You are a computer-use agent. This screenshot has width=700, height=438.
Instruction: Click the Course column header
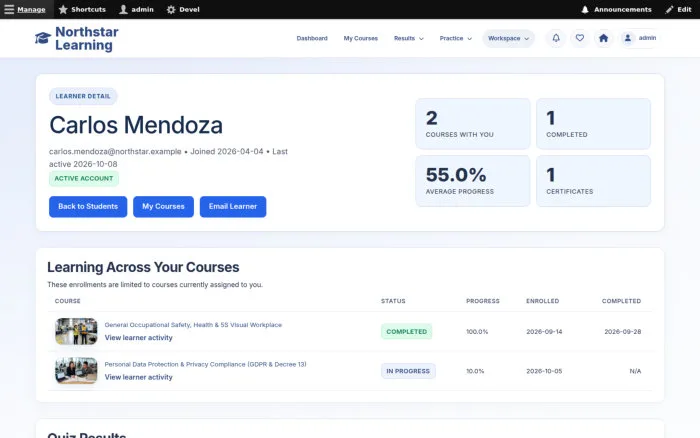coord(67,301)
